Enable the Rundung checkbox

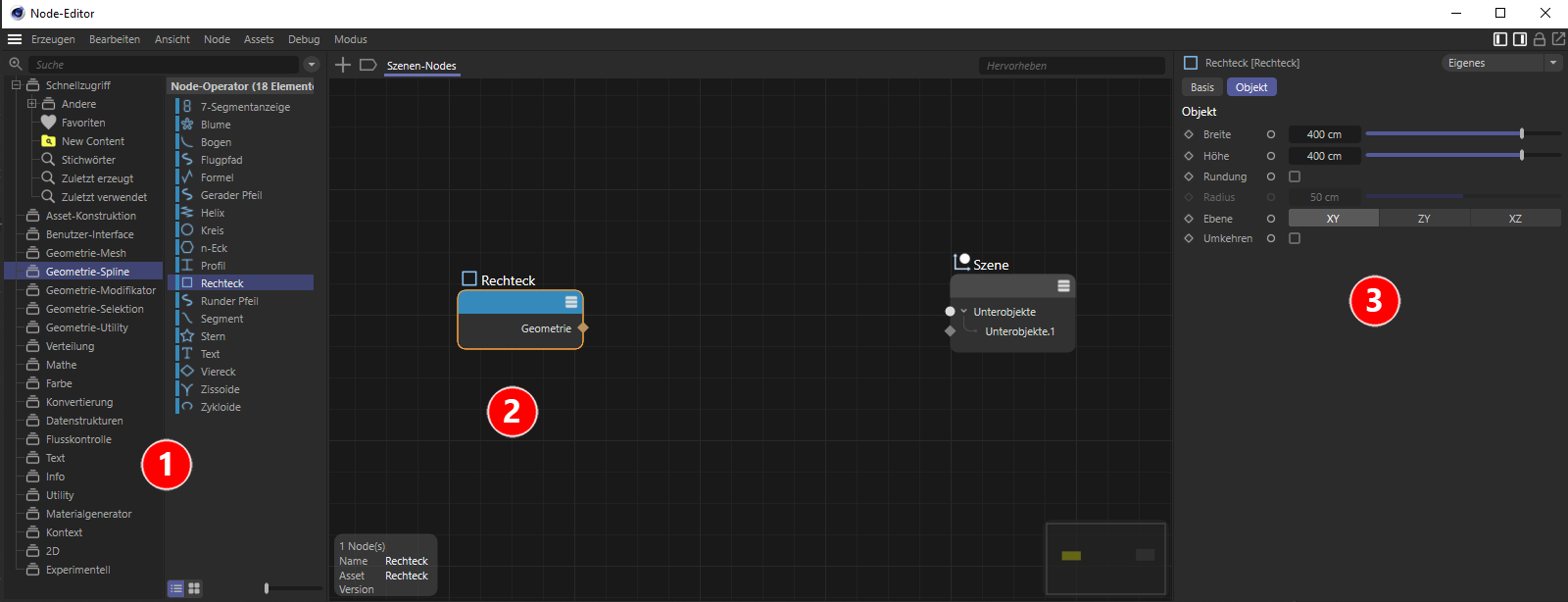tap(1295, 176)
